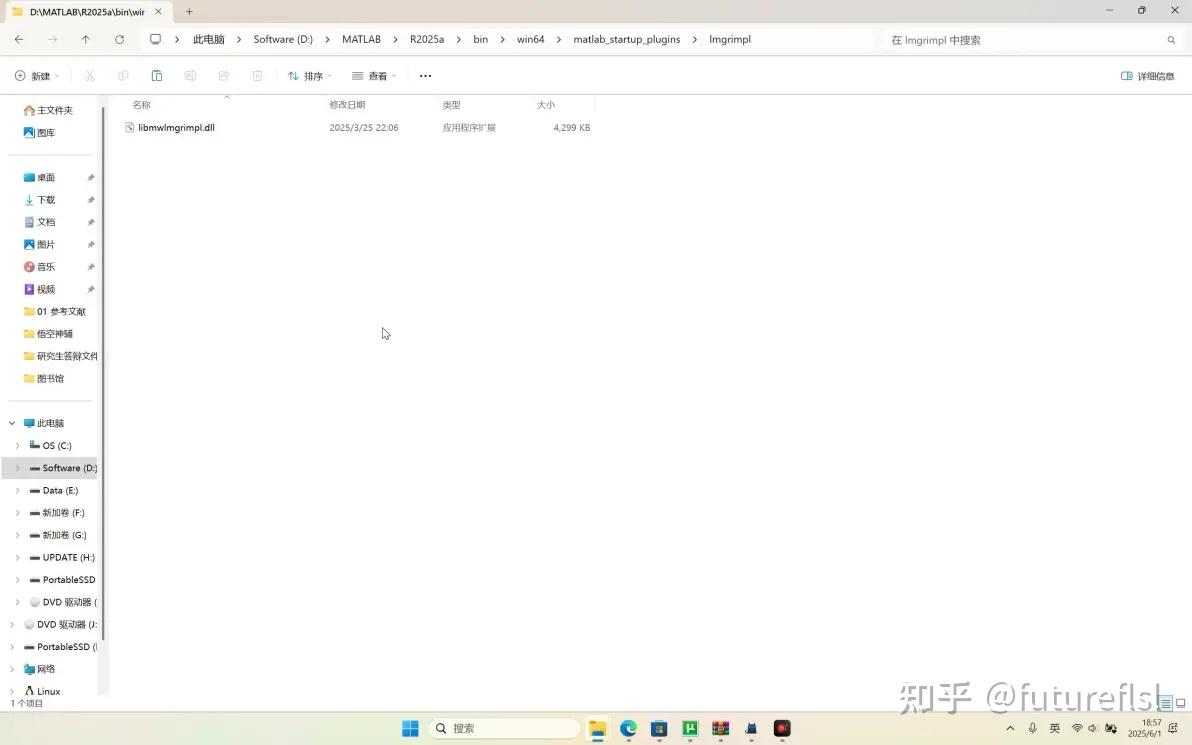
Task: Click the Copy toolbar icon
Action: click(x=122, y=75)
